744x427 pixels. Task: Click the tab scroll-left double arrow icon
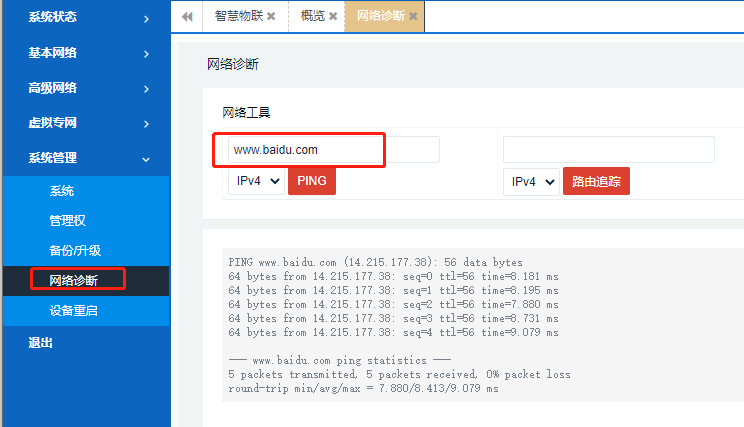pos(187,17)
